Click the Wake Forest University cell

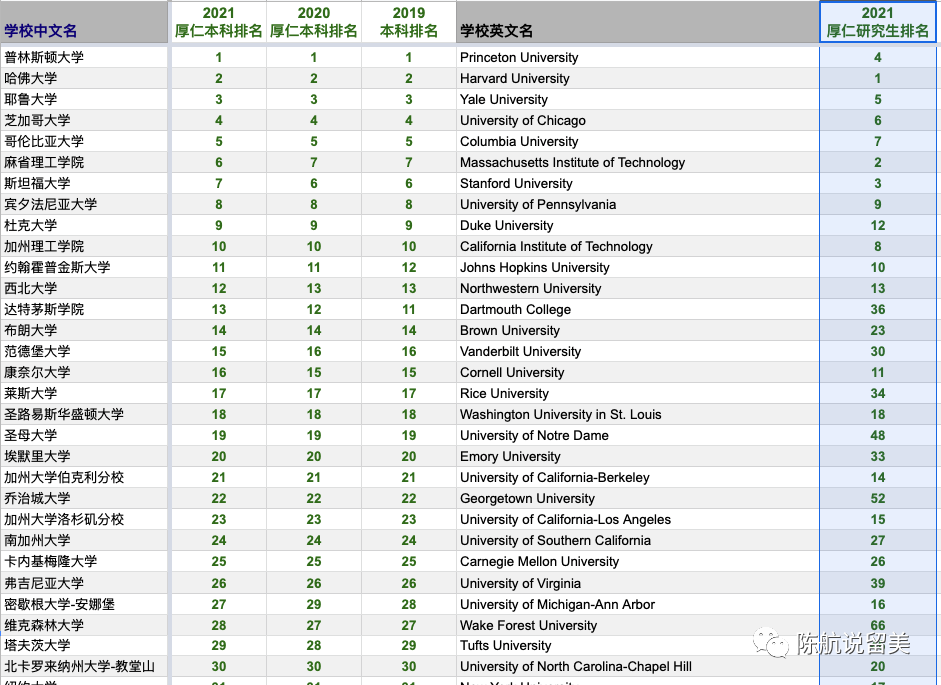[x=528, y=625]
